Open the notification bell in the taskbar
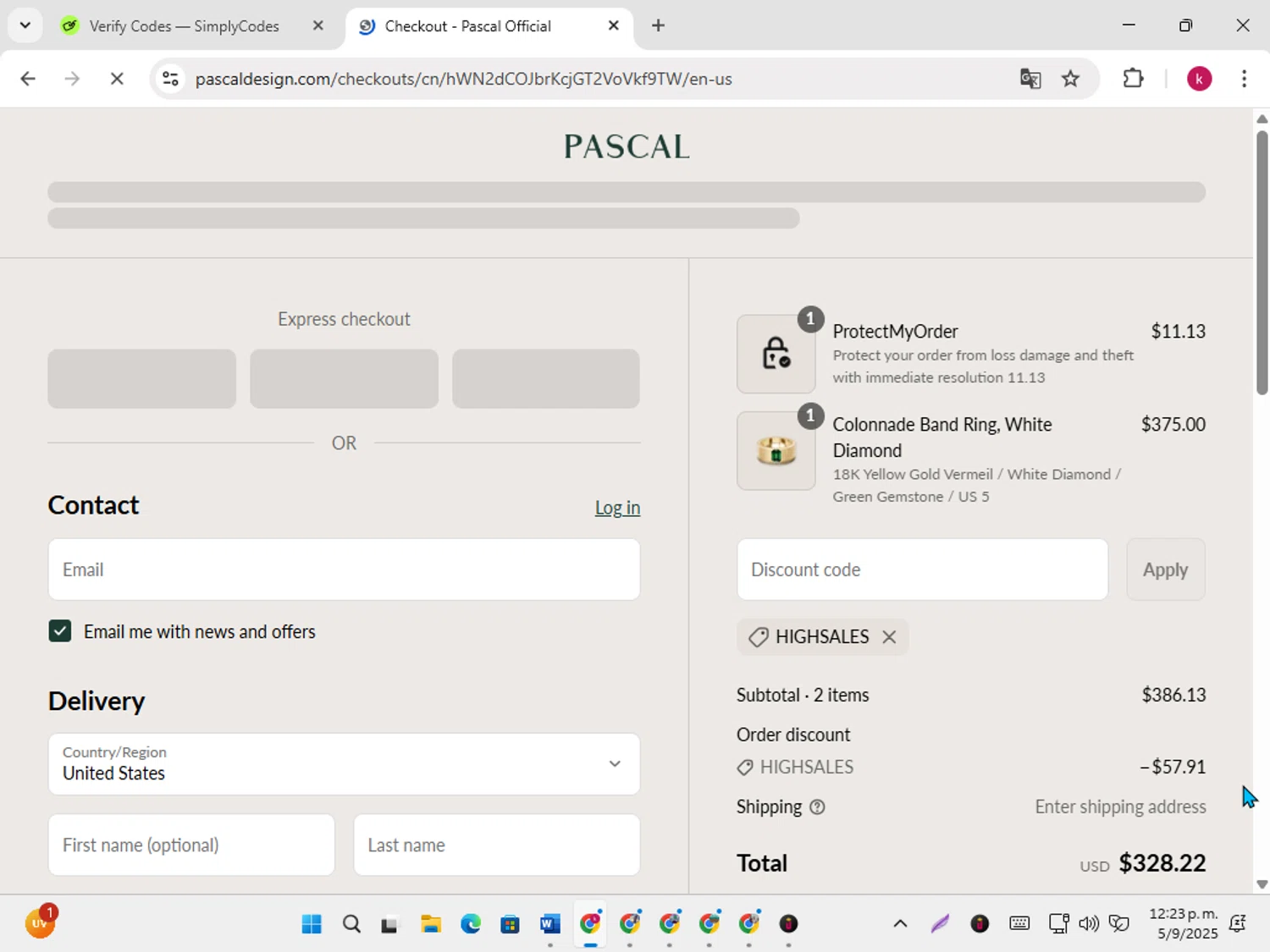The height and width of the screenshot is (952, 1270). point(1238,924)
